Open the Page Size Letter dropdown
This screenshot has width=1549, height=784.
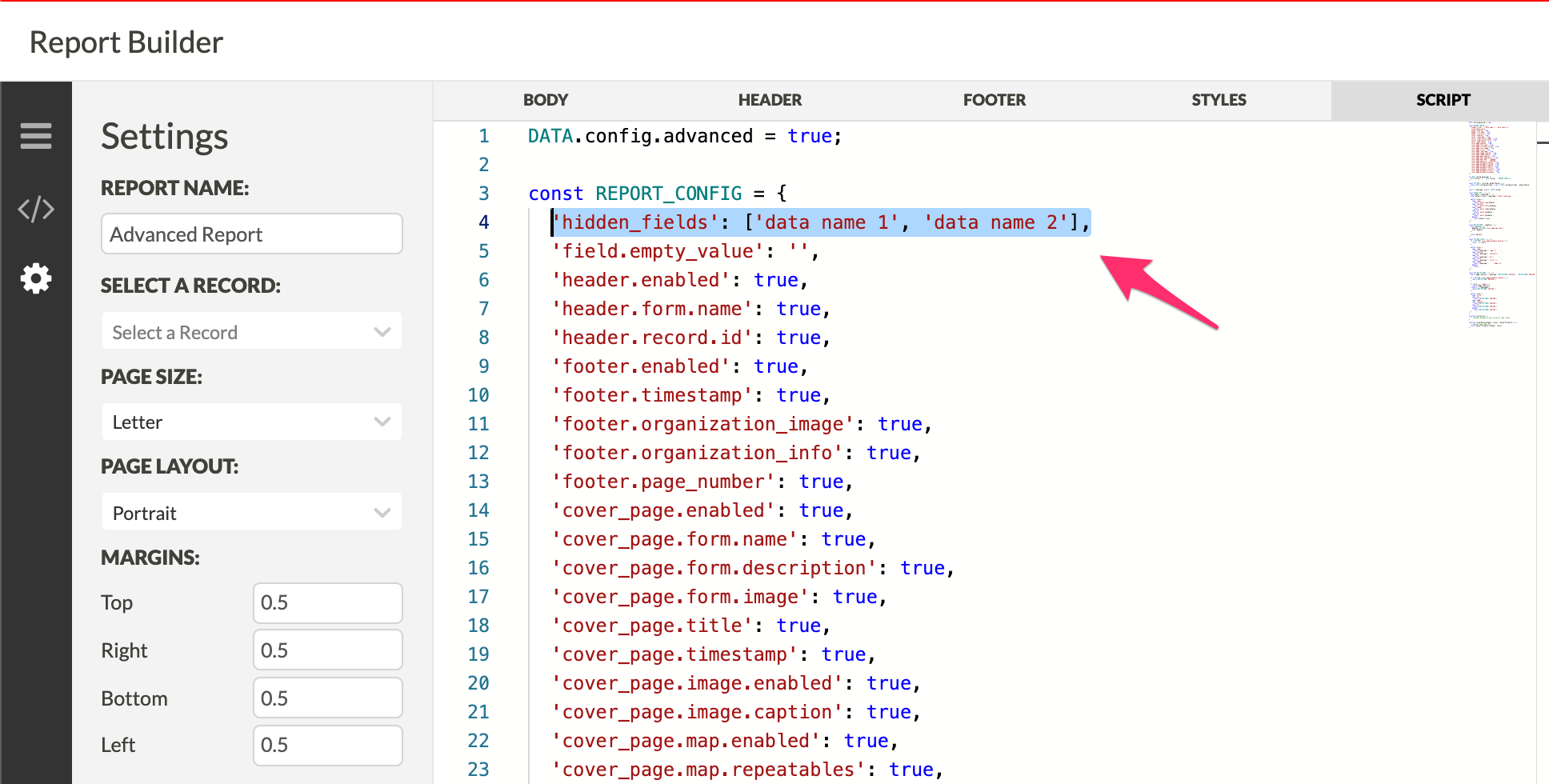click(252, 422)
